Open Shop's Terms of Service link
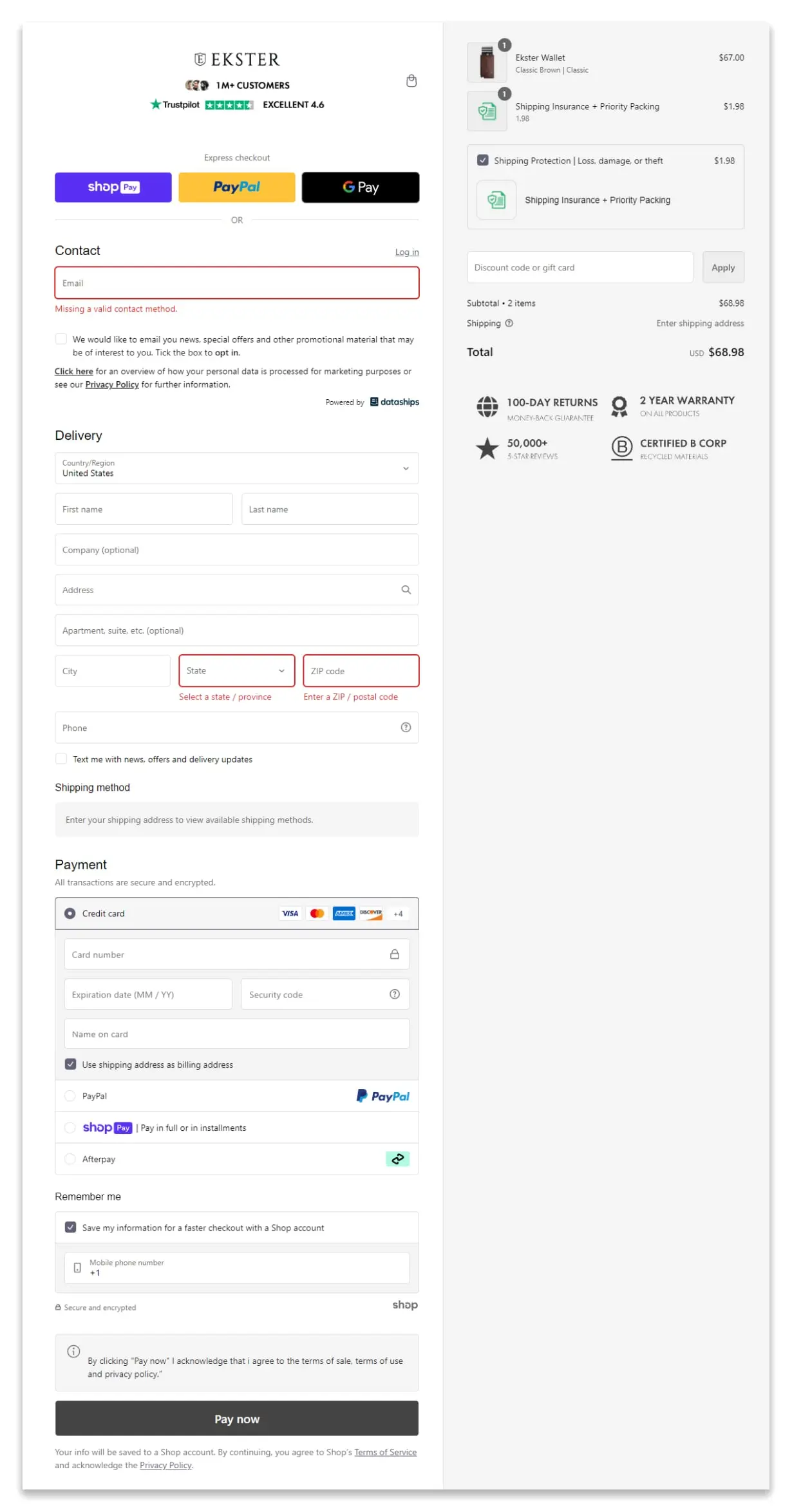 pos(385,1451)
